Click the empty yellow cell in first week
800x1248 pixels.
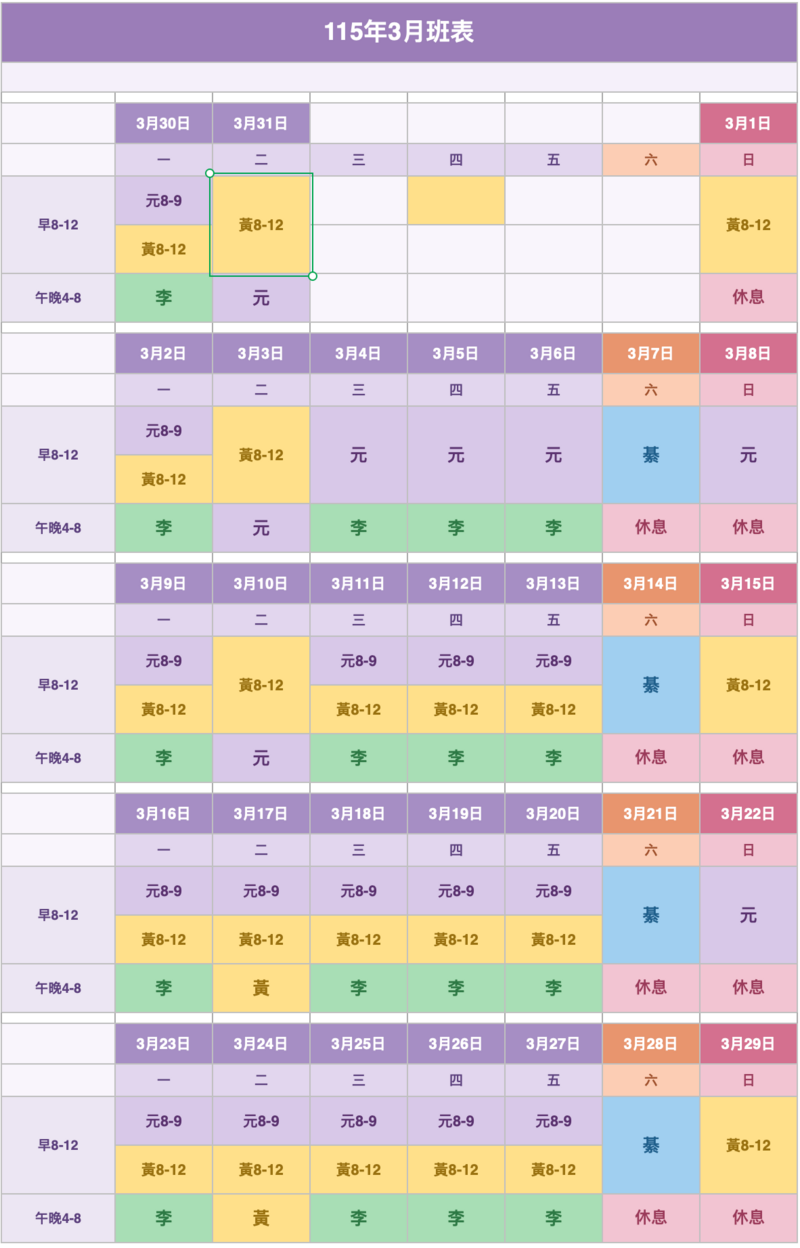(x=456, y=200)
